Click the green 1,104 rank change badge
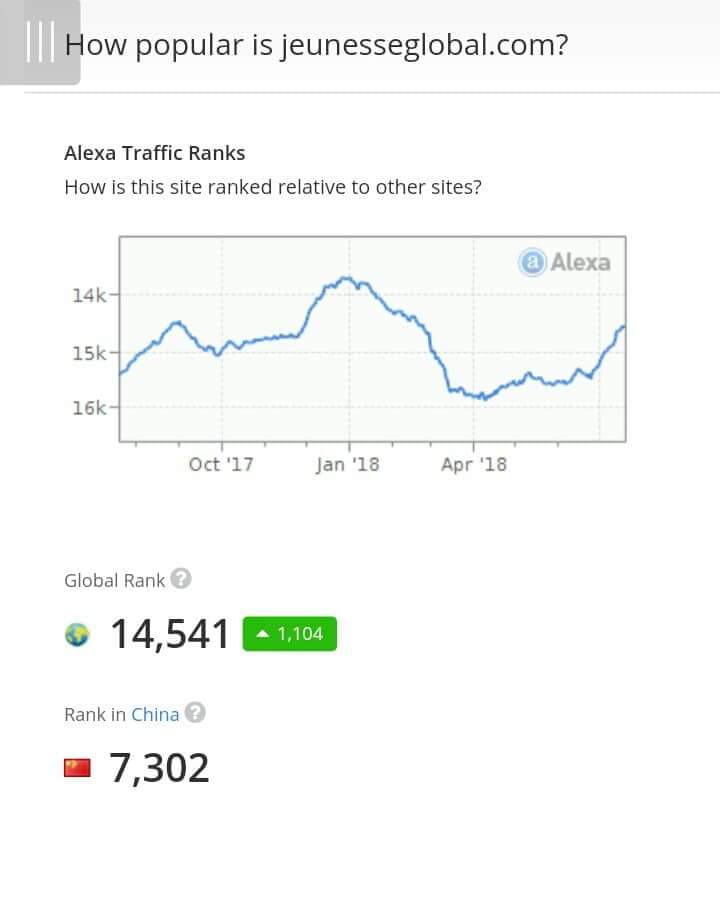720x908 pixels. pyautogui.click(x=290, y=634)
